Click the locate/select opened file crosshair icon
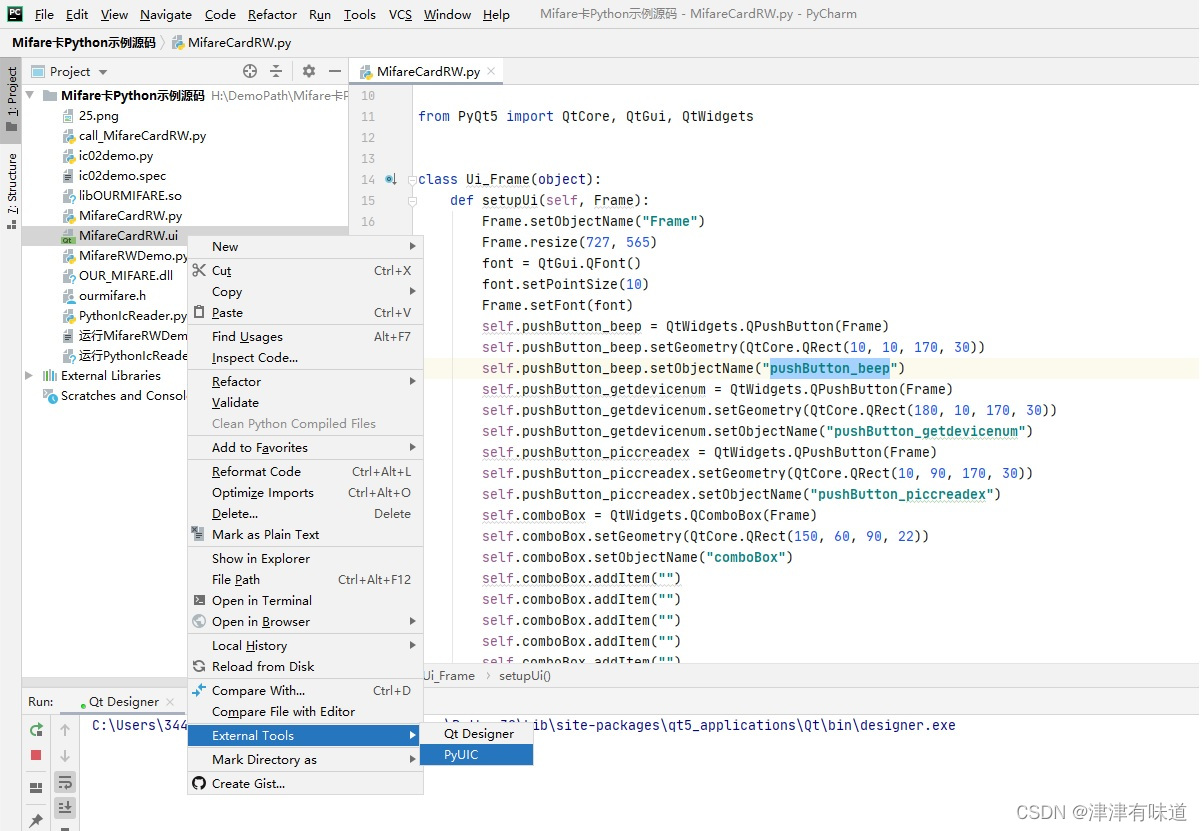The width and height of the screenshot is (1202, 831). [x=250, y=71]
